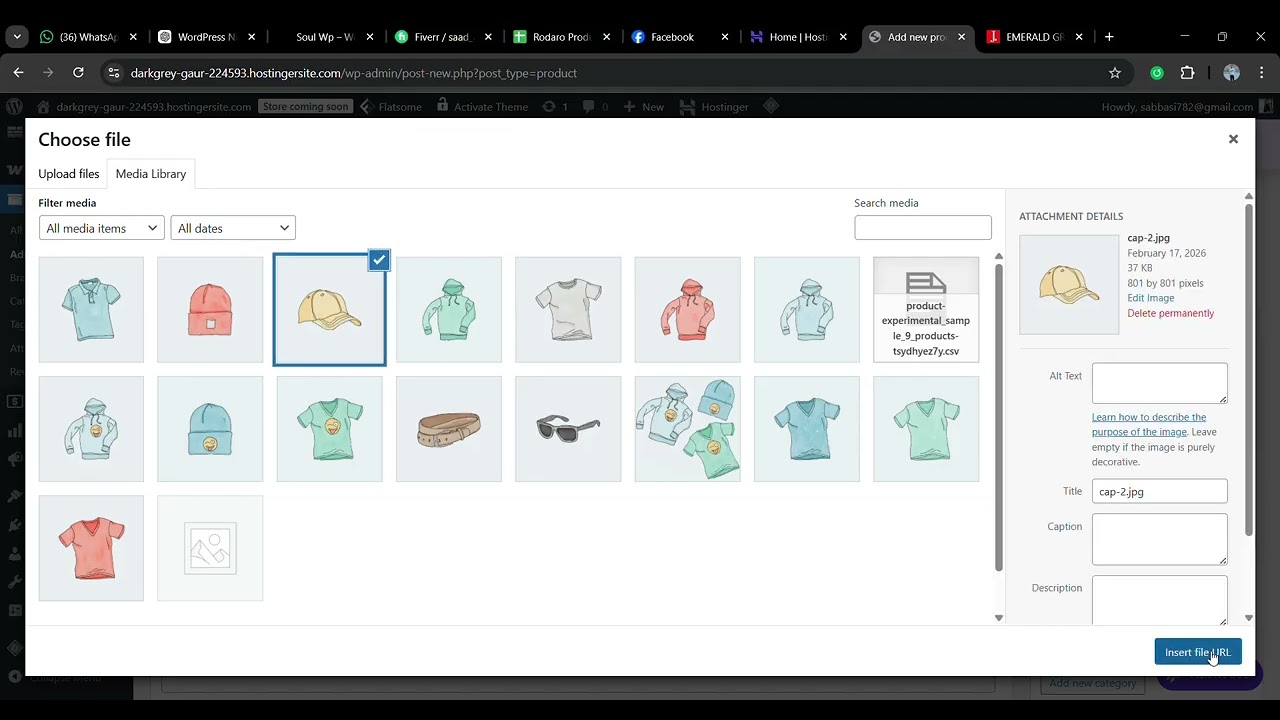Select the red beanie thumbnail
Viewport: 1280px width, 720px height.
(210, 310)
